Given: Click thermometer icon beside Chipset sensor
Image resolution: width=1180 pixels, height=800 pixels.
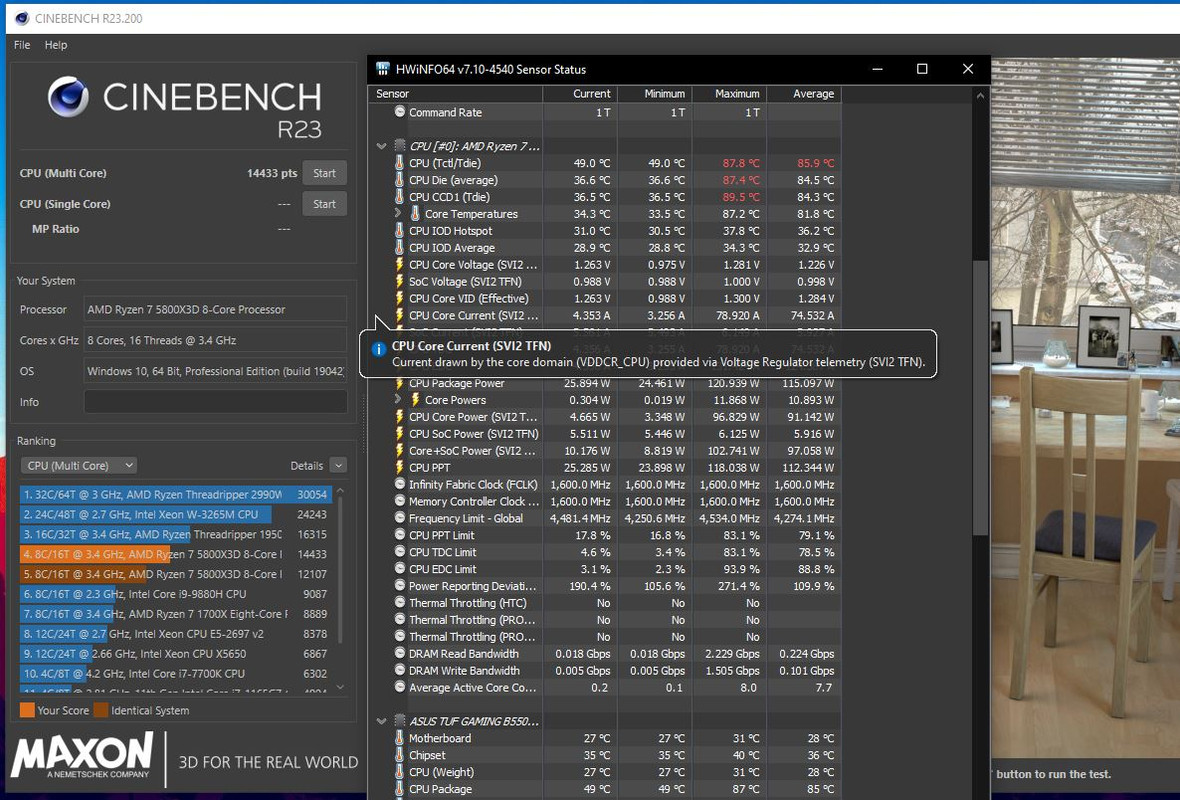Looking at the screenshot, I should coord(400,755).
